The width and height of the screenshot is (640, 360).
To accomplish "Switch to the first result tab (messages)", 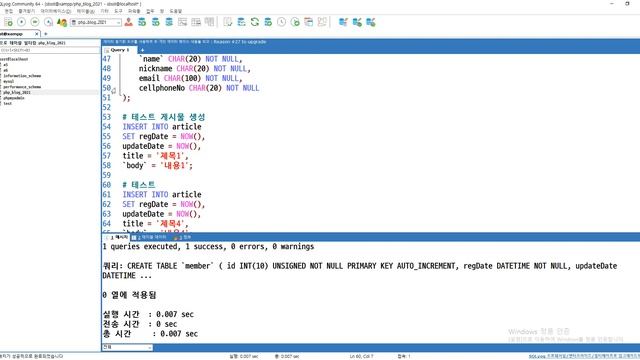I will (116, 237).
